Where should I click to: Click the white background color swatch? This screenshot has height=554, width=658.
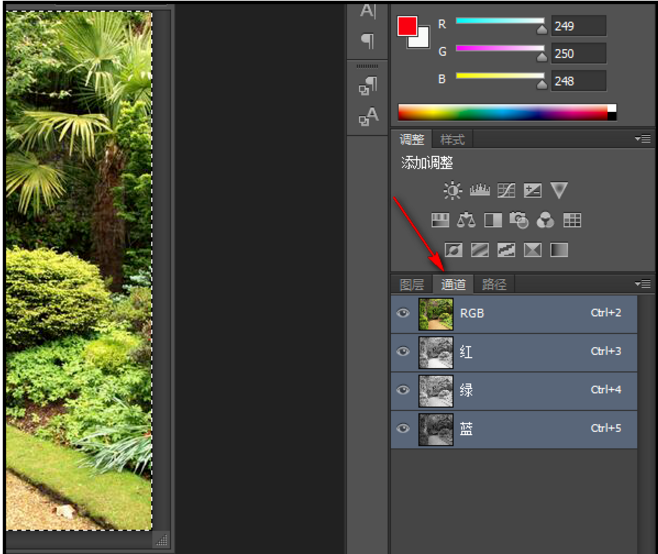pos(422,40)
